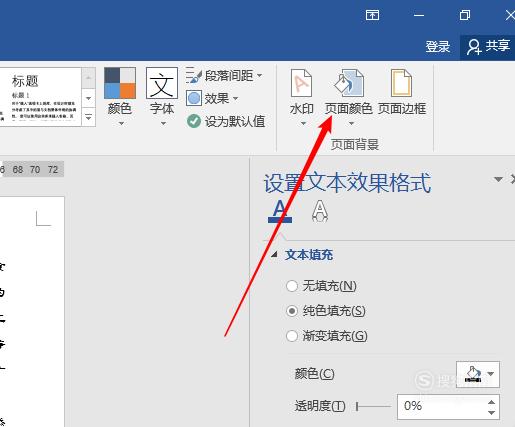Open the fill Color (颜色) picker dropdown
This screenshot has height=427, width=515.
click(x=478, y=374)
